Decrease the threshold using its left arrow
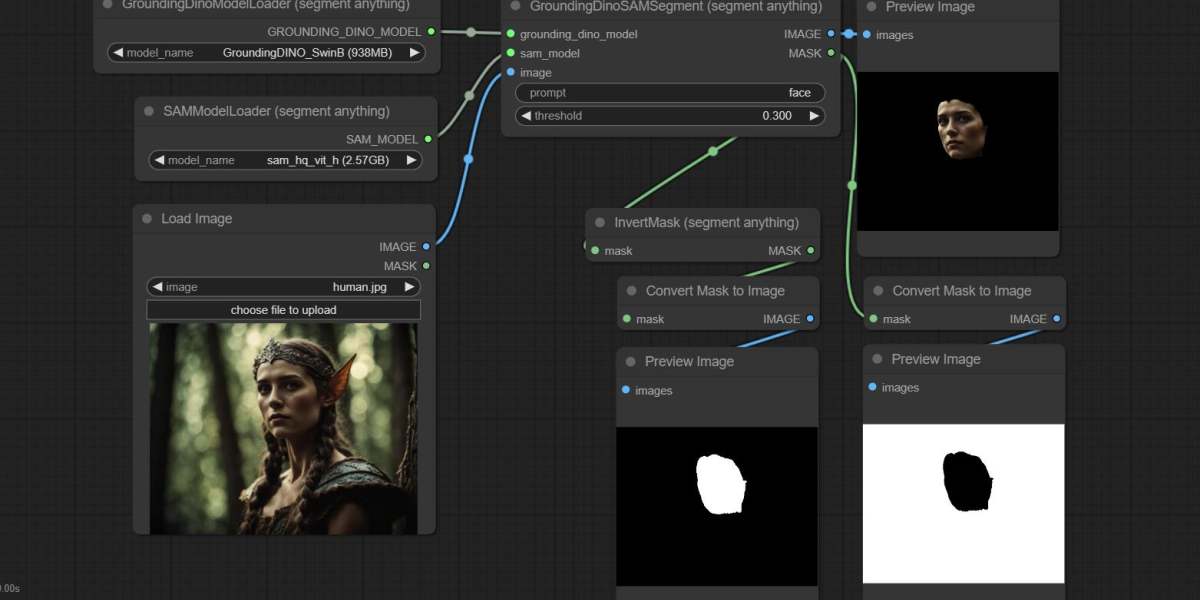The width and height of the screenshot is (1200, 600). (x=524, y=116)
